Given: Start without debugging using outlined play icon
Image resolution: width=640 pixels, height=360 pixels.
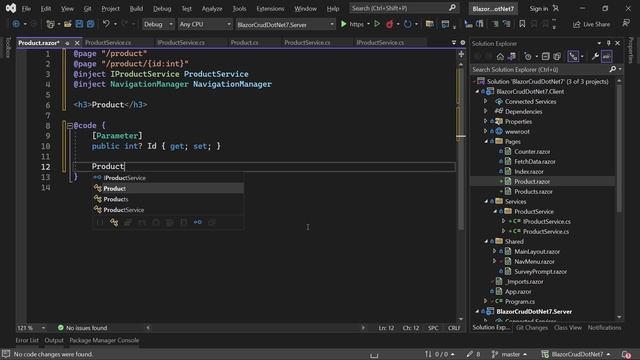Looking at the screenshot, I should [377, 24].
